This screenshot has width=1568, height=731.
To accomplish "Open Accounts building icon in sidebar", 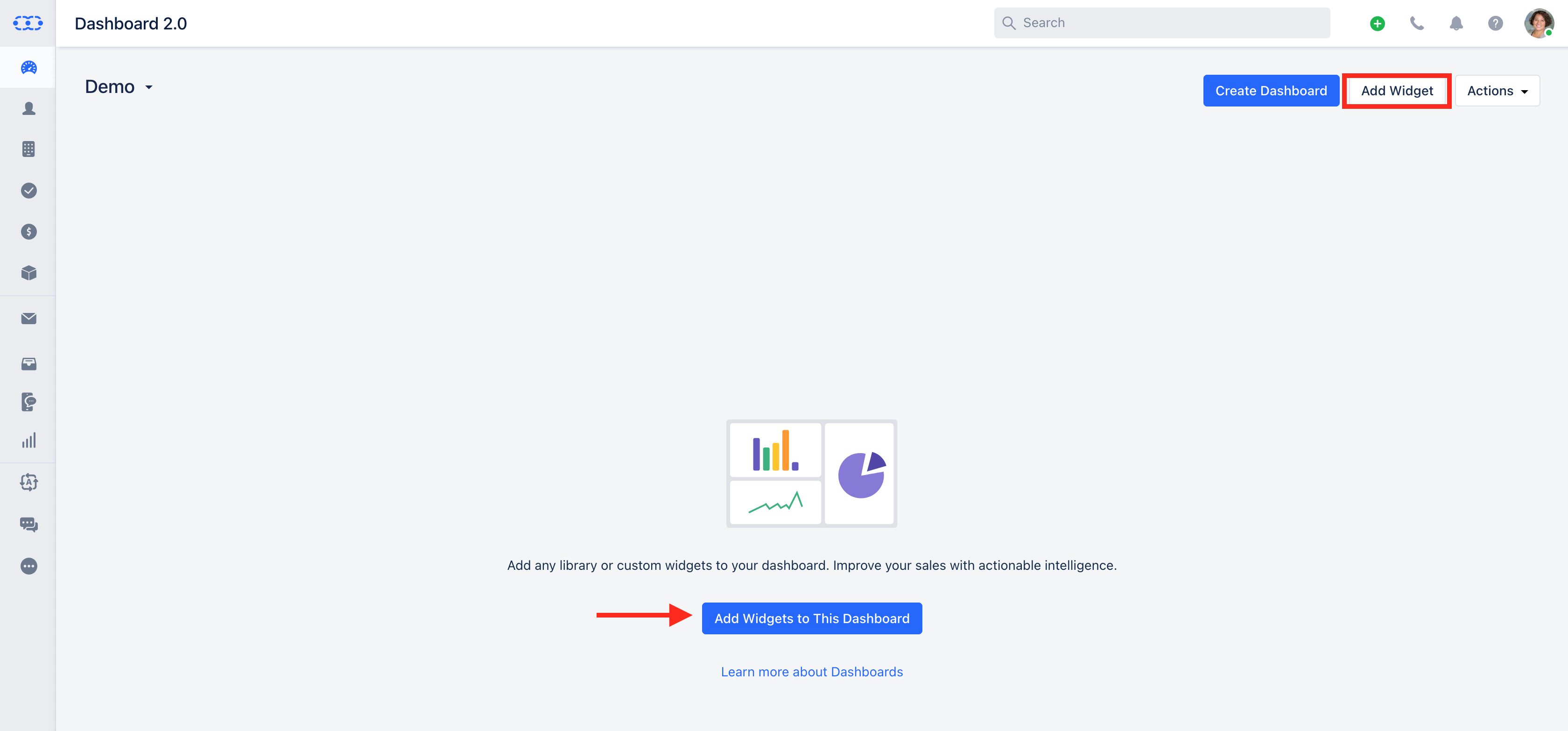I will coord(28,149).
